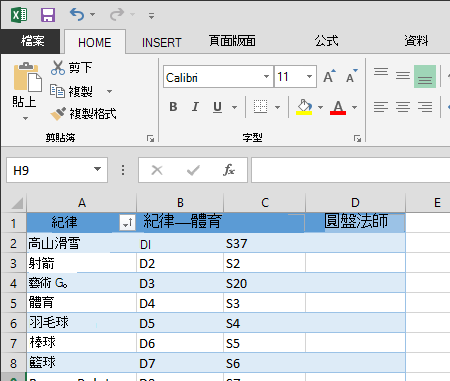Switch to the HOME ribbon tab
The height and width of the screenshot is (381, 450).
click(x=95, y=42)
